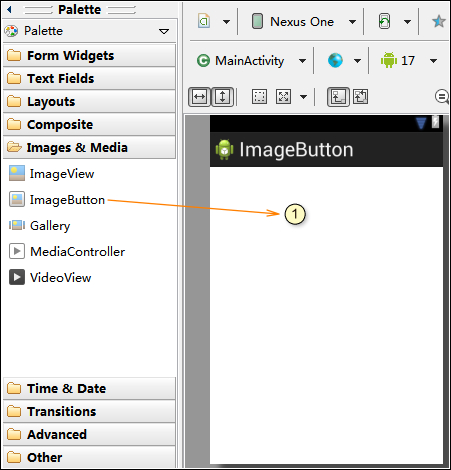This screenshot has height=470, width=451.
Task: Select the ImageView widget icon
Action: click(17, 173)
